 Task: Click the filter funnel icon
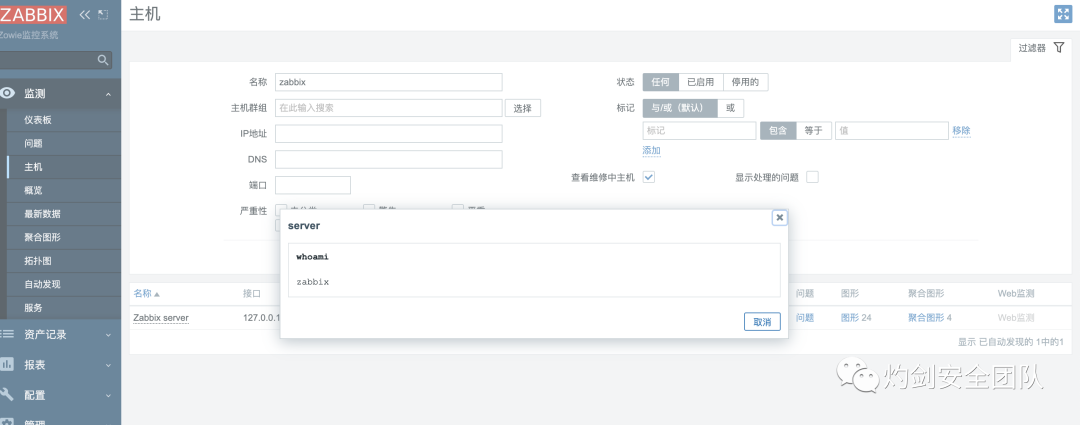[x=1059, y=48]
